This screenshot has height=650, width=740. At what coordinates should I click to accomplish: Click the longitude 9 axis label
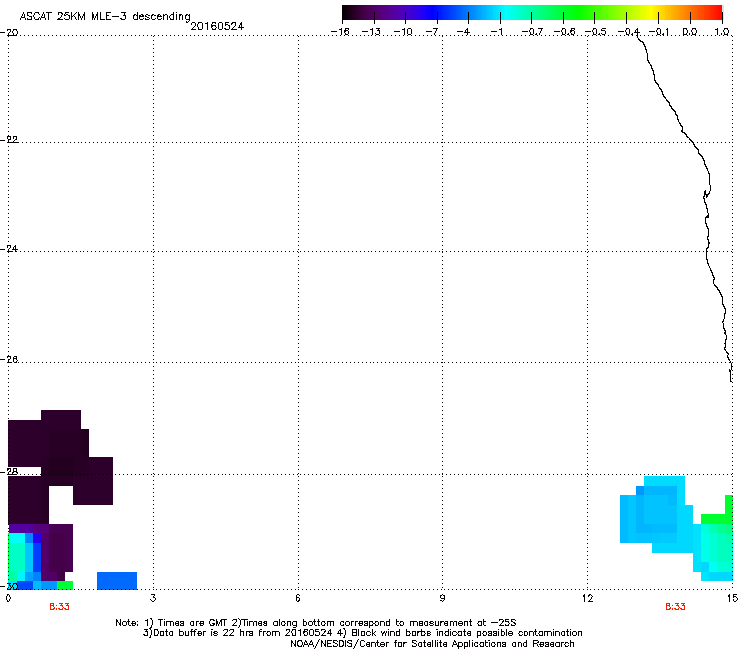(442, 598)
